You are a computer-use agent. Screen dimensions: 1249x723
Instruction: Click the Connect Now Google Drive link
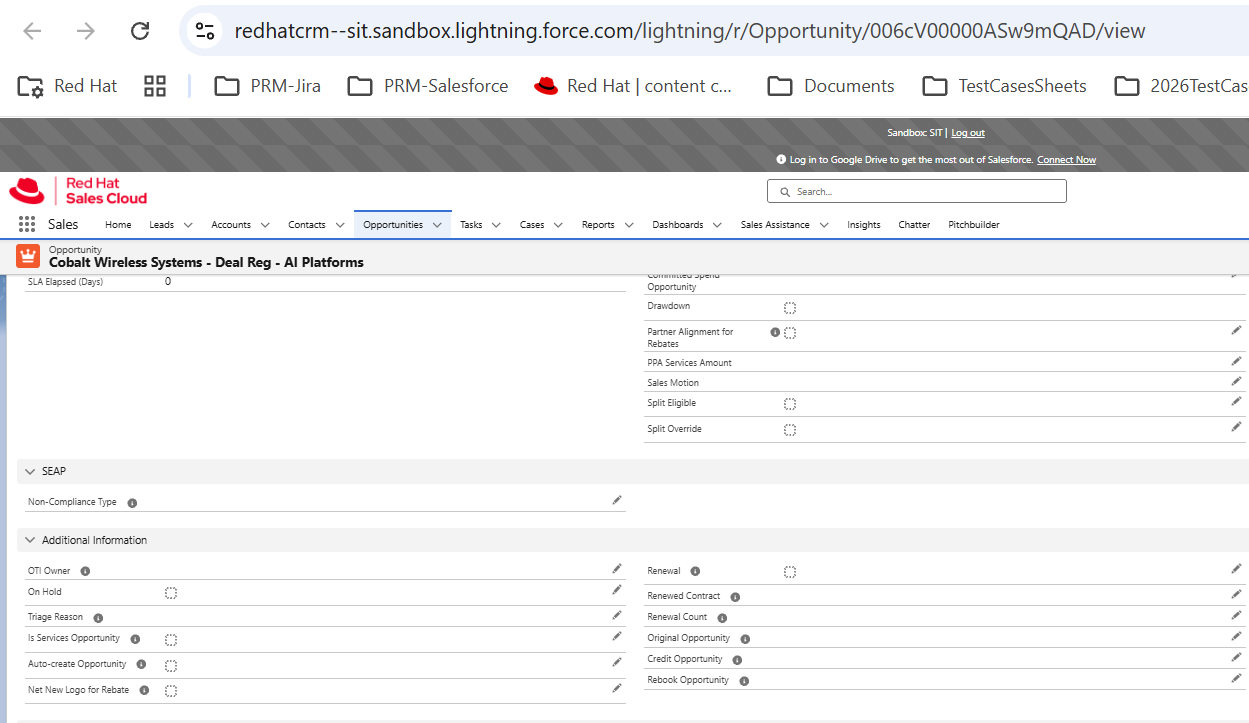1066,160
